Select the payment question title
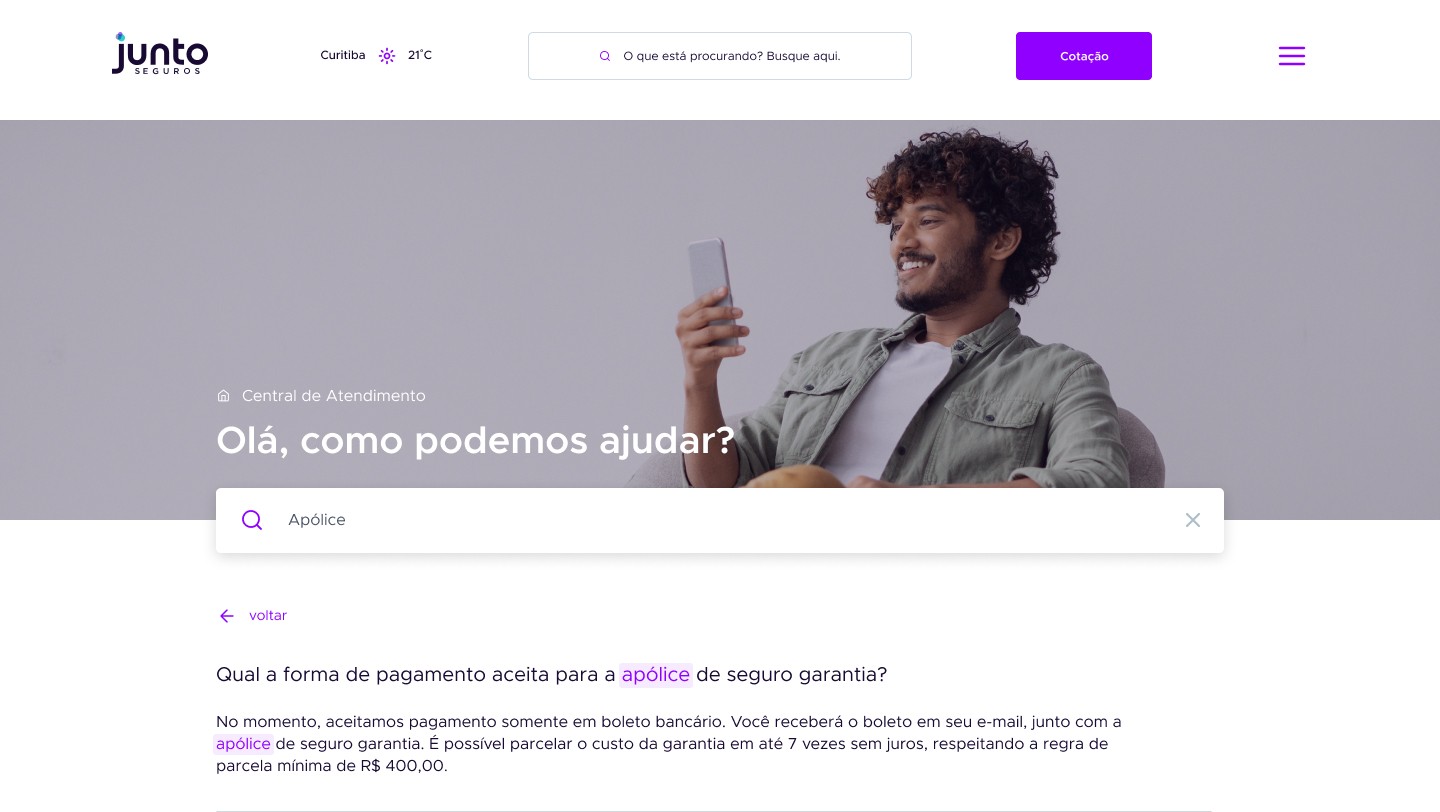Viewport: 1440px width, 812px height. point(552,675)
